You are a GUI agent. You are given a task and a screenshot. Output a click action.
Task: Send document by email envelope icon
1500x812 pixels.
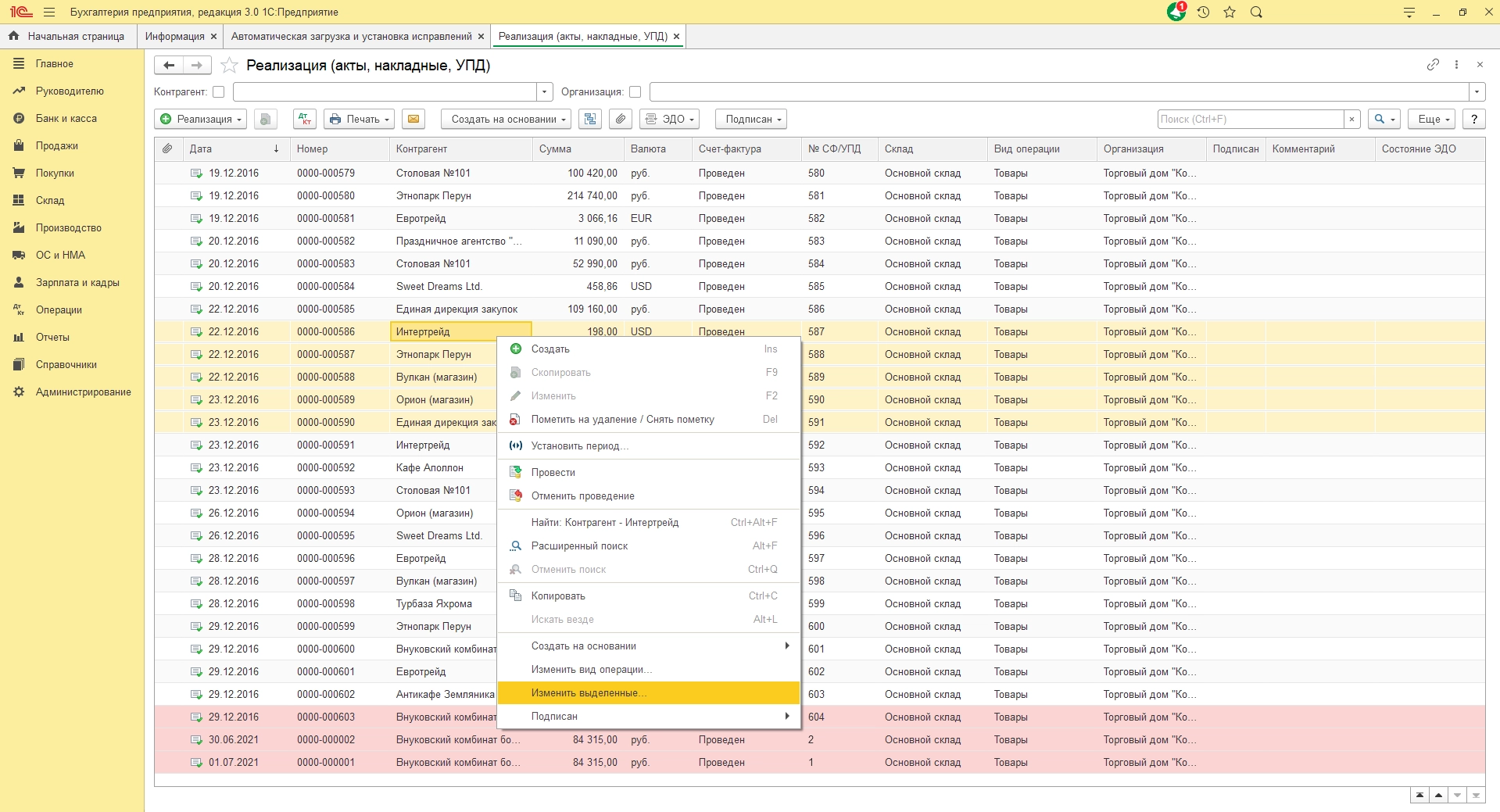coord(413,120)
